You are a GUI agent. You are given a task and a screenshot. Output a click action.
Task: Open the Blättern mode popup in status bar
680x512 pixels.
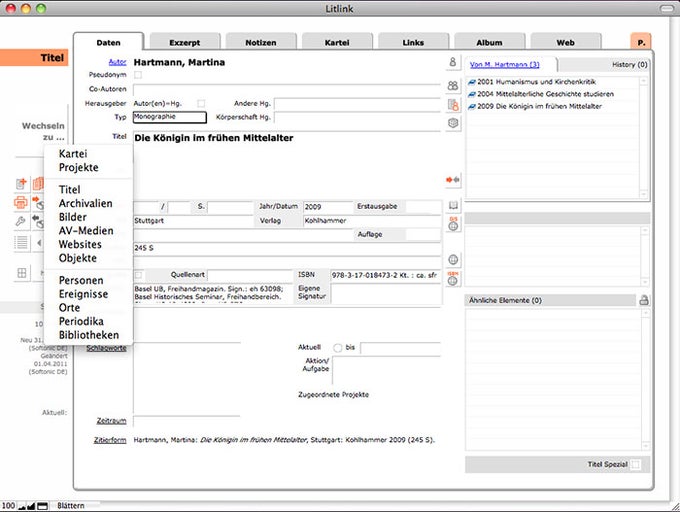point(71,506)
